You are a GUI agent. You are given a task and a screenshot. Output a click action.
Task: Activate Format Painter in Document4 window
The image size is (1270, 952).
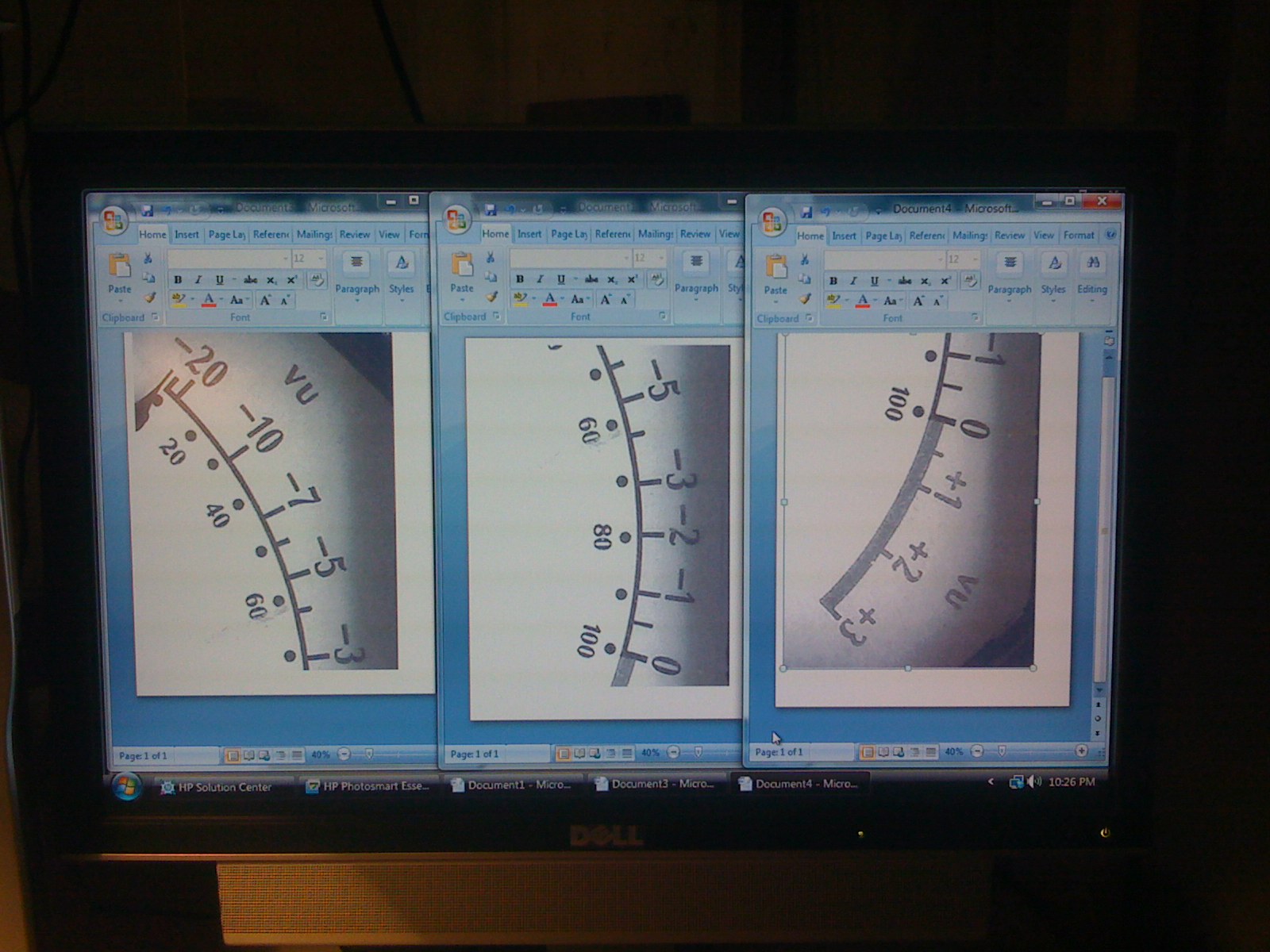(x=805, y=298)
